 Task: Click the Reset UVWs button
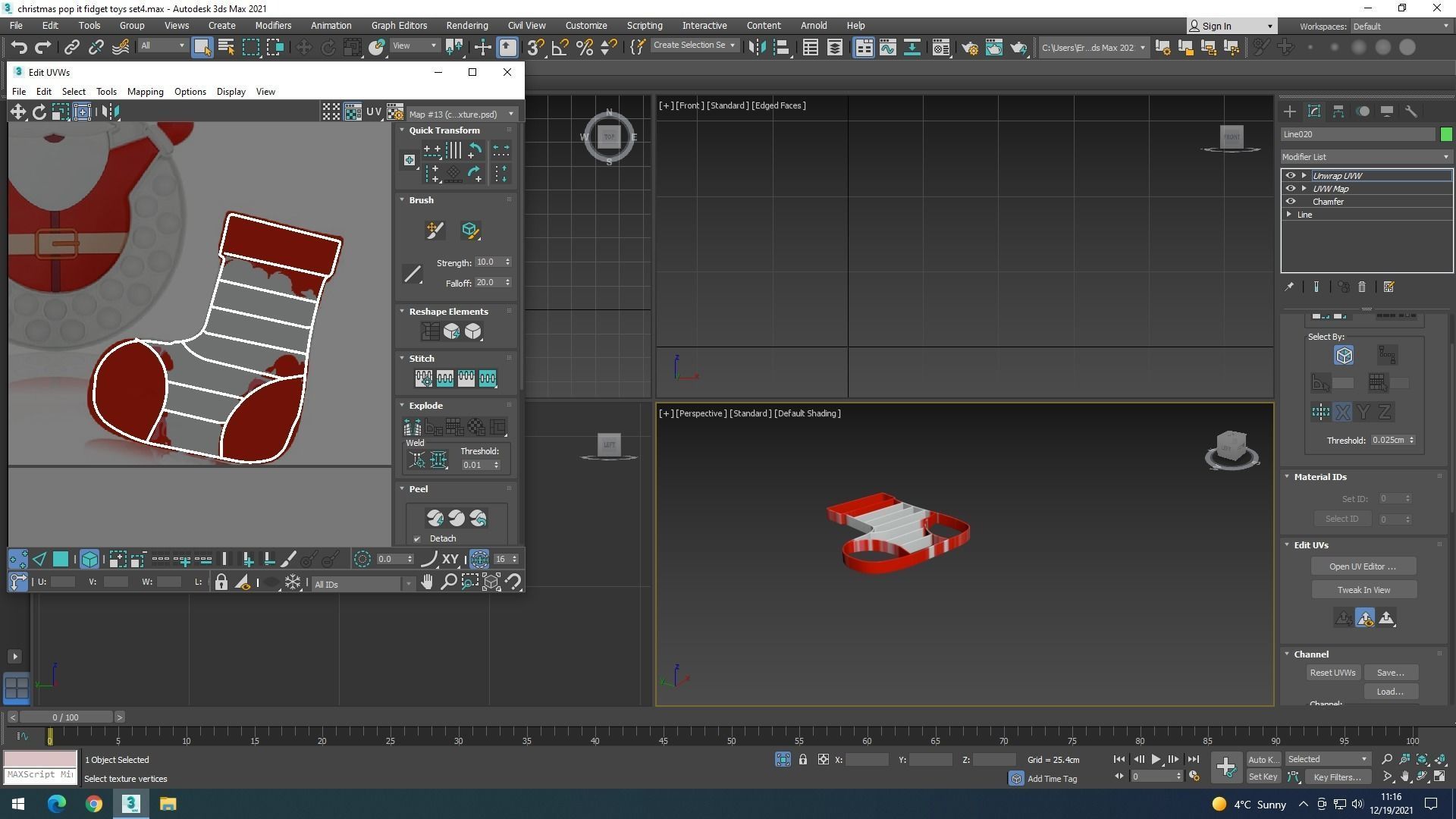1332,673
